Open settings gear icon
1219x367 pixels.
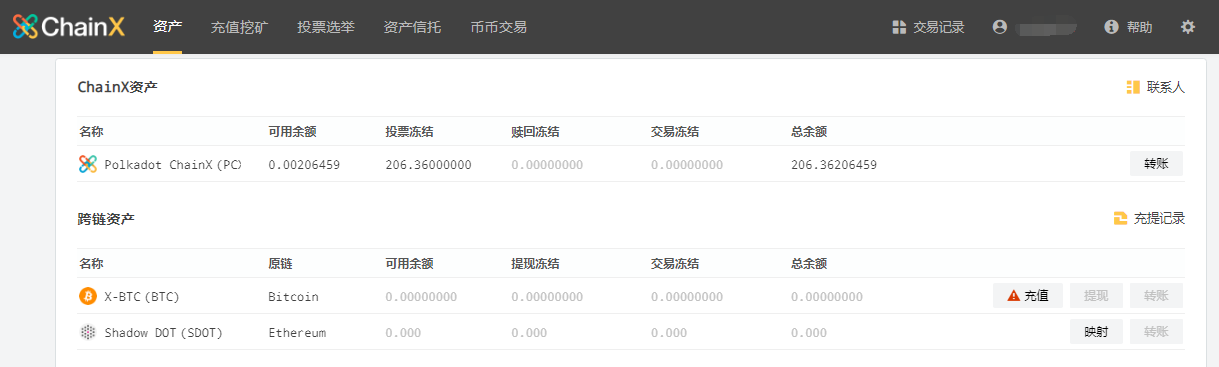1188,27
